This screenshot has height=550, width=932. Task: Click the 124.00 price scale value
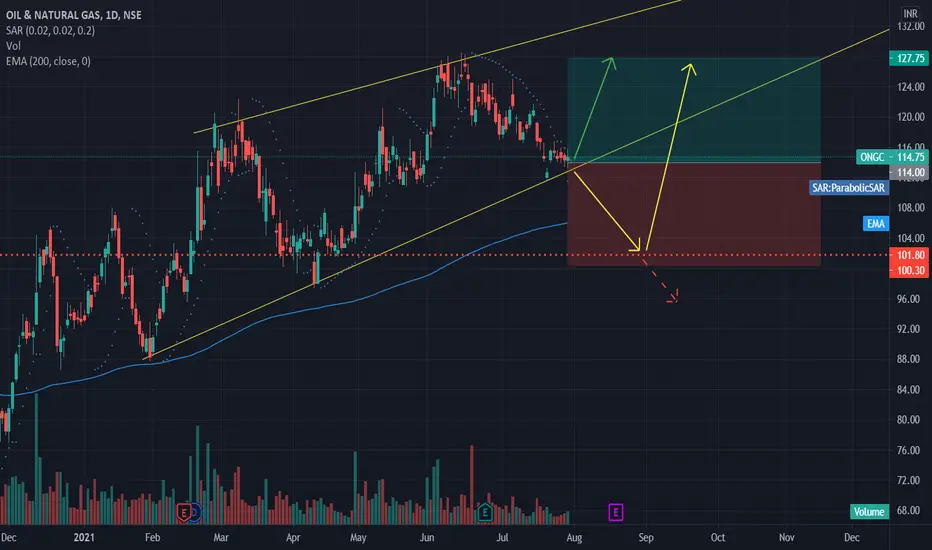[x=911, y=87]
